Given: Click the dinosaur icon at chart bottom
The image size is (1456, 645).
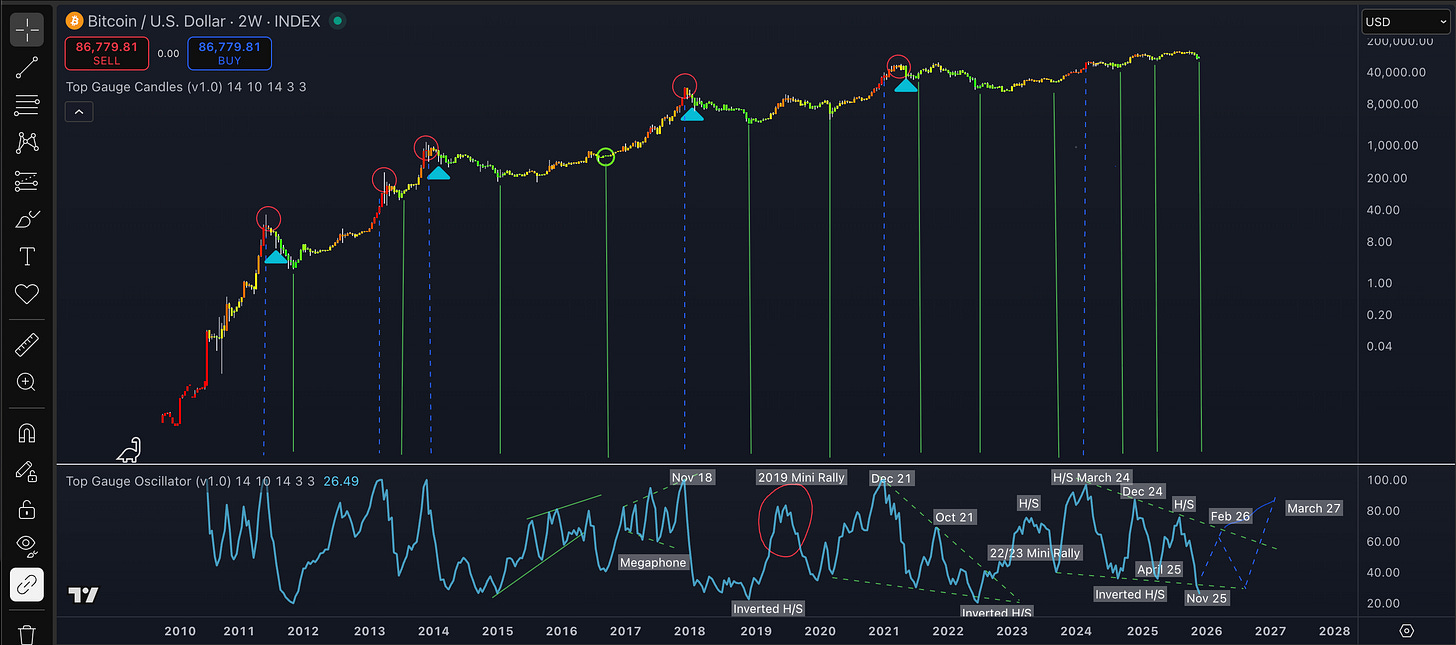Looking at the screenshot, I should tap(129, 451).
